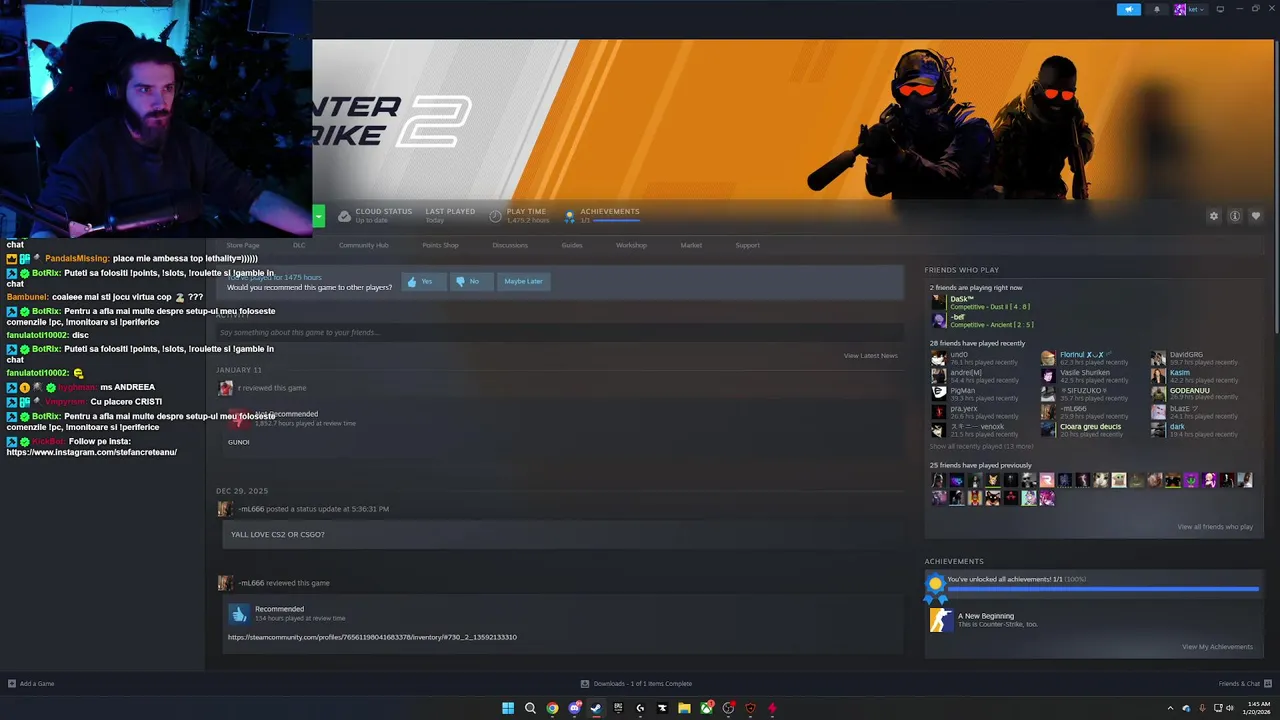The height and width of the screenshot is (720, 1280).
Task: Open the Support tab
Action: tap(747, 245)
